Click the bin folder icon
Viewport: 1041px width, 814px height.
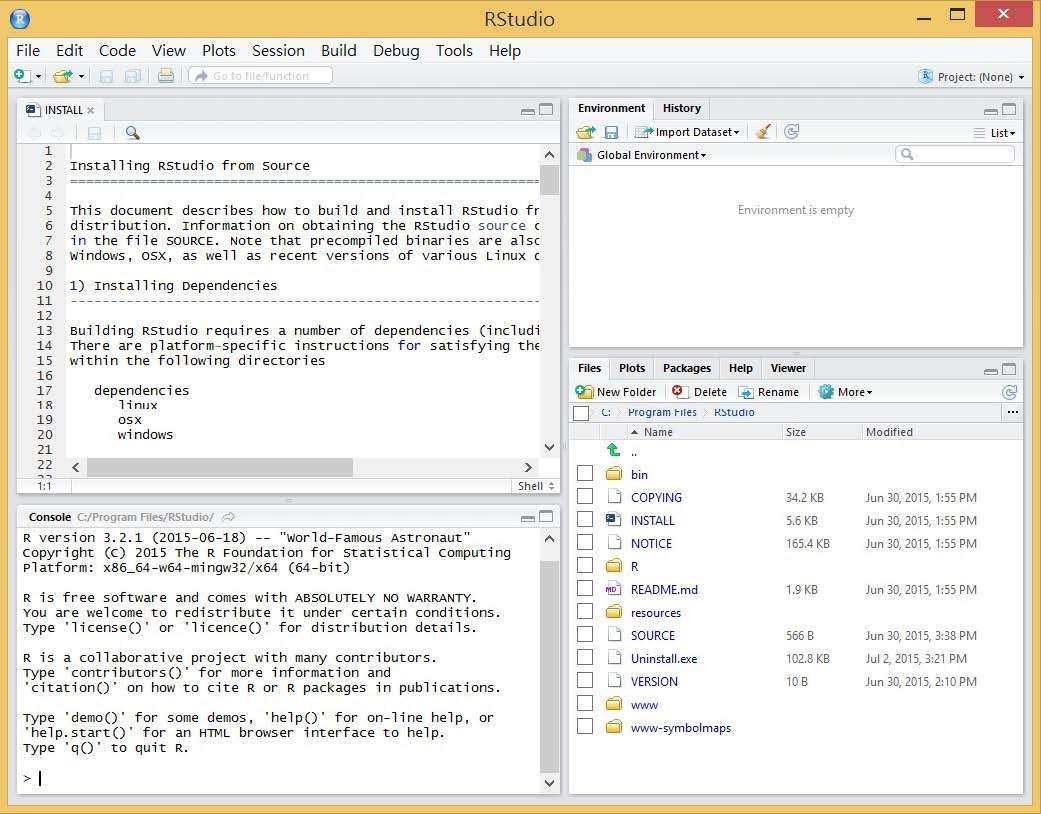[614, 474]
